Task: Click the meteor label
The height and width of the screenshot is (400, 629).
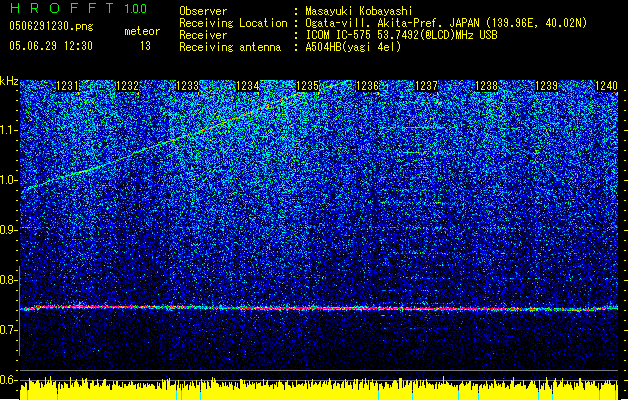Action: [142, 31]
